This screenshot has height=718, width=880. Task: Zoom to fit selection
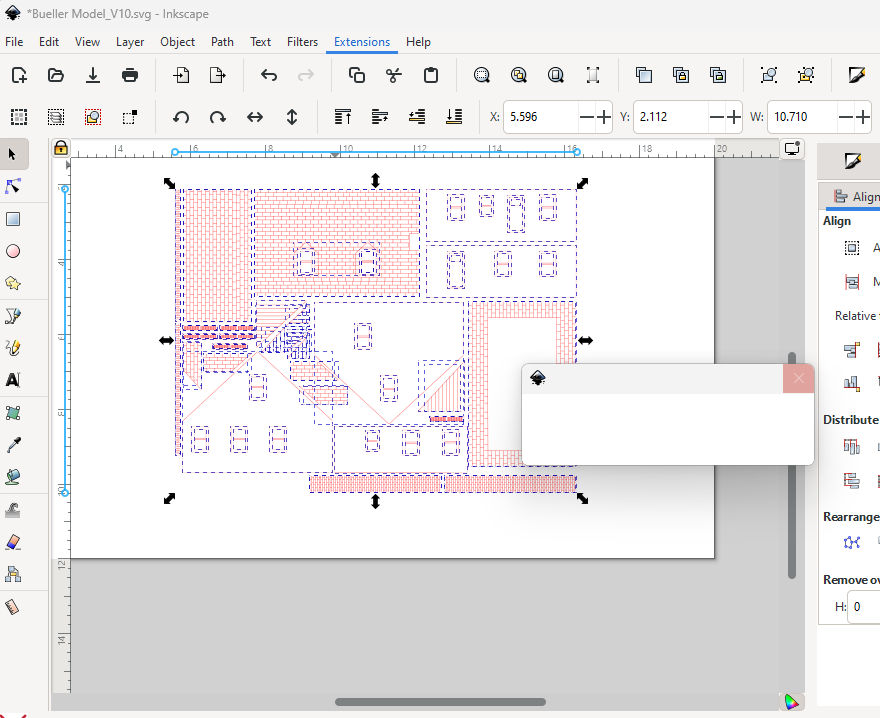(x=482, y=75)
